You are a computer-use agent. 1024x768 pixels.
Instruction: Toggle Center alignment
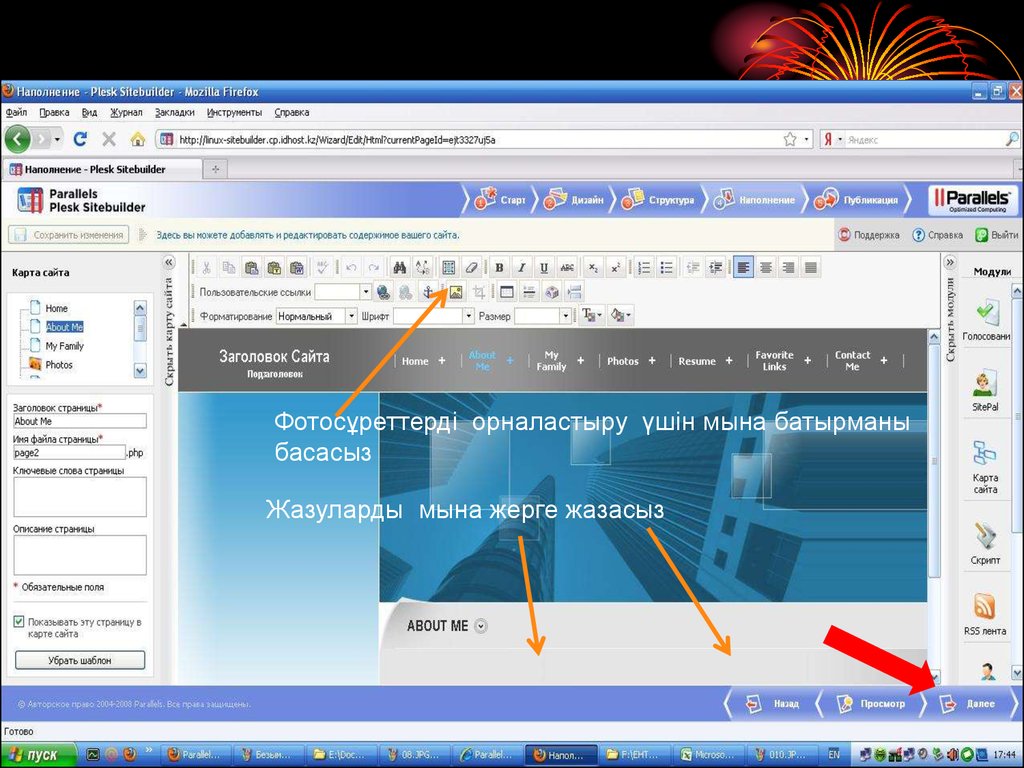click(766, 268)
